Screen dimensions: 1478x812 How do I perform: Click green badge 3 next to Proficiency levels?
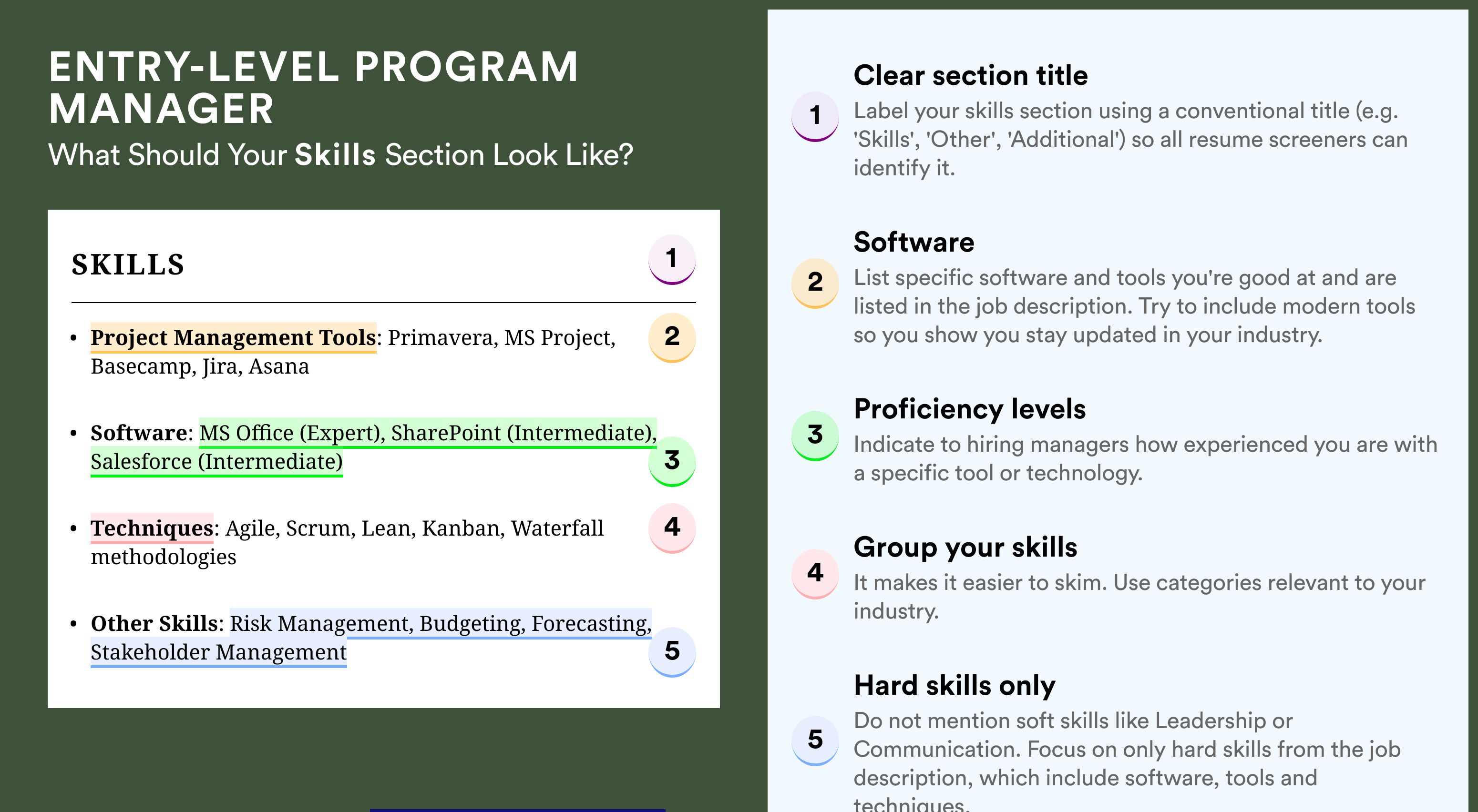pos(815,435)
